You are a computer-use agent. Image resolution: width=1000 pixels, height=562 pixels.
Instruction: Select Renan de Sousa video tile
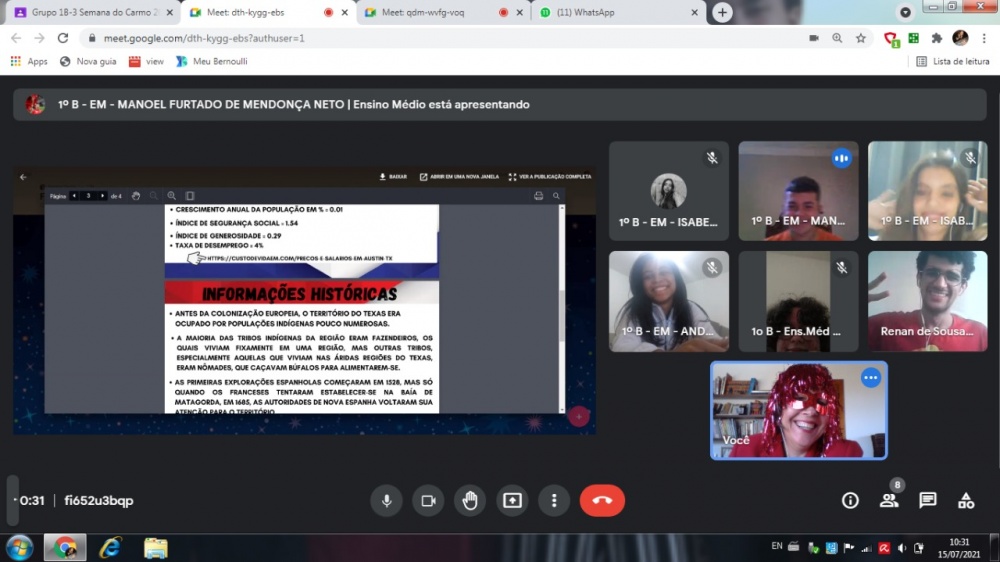(927, 301)
